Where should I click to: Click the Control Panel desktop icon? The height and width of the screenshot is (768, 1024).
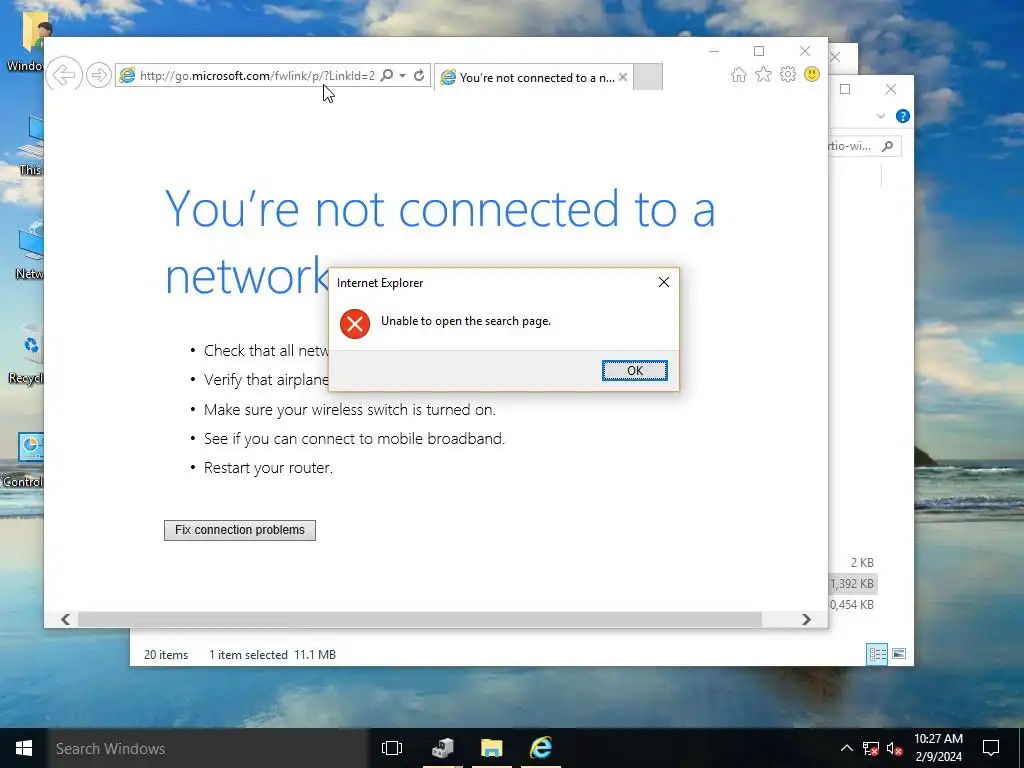pyautogui.click(x=23, y=460)
